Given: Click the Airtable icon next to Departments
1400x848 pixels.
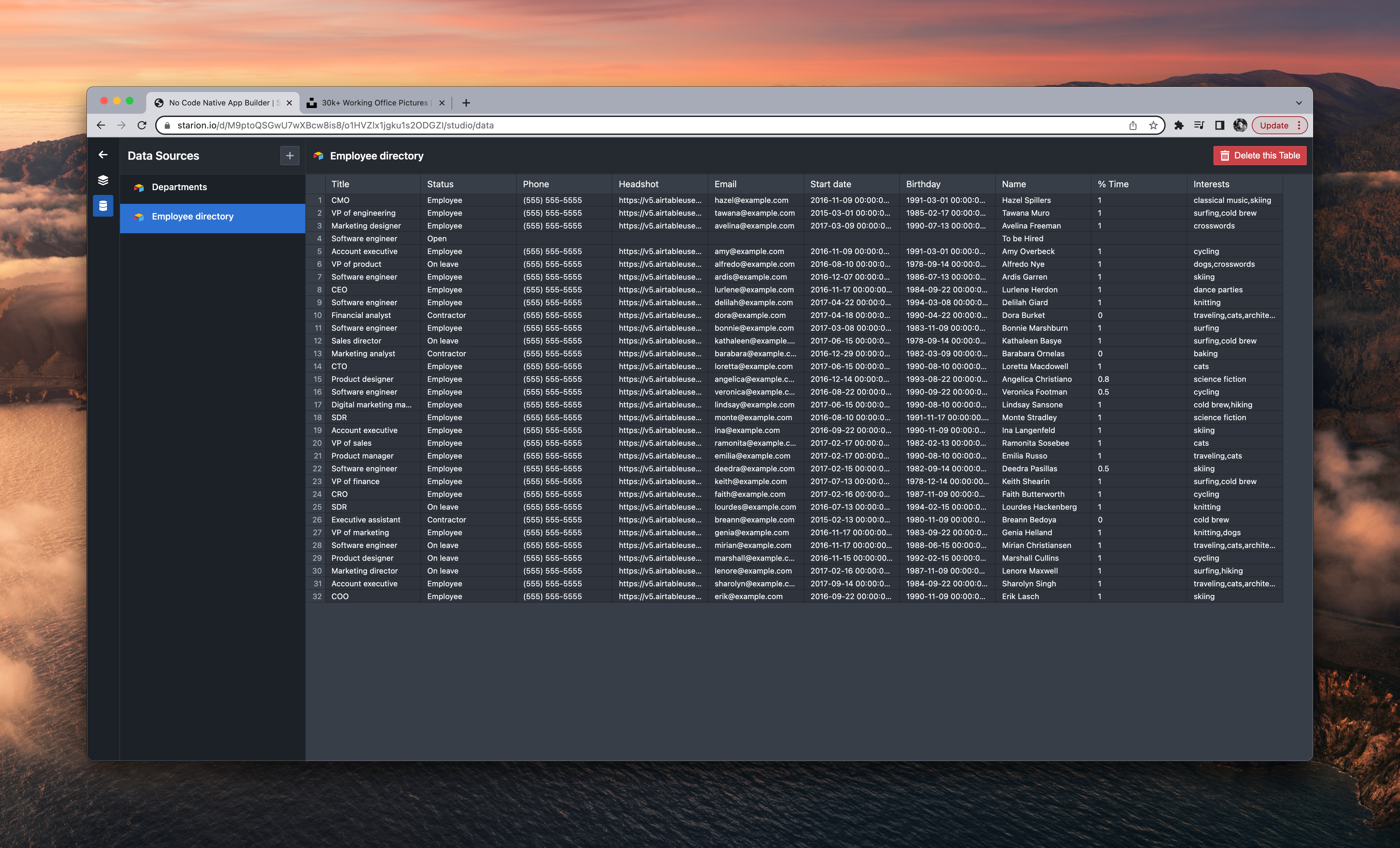Looking at the screenshot, I should [x=139, y=187].
